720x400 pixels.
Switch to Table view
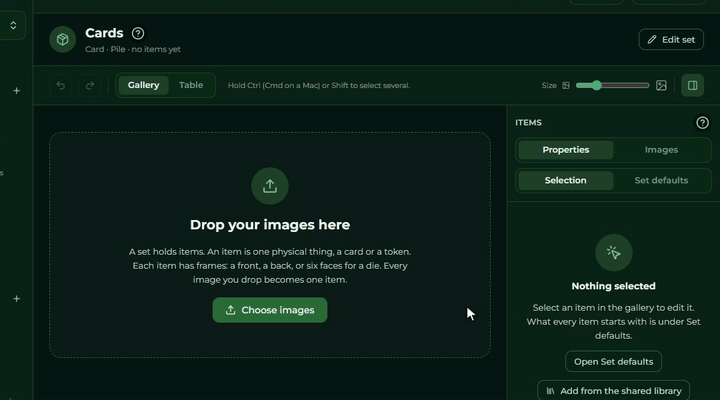[191, 85]
